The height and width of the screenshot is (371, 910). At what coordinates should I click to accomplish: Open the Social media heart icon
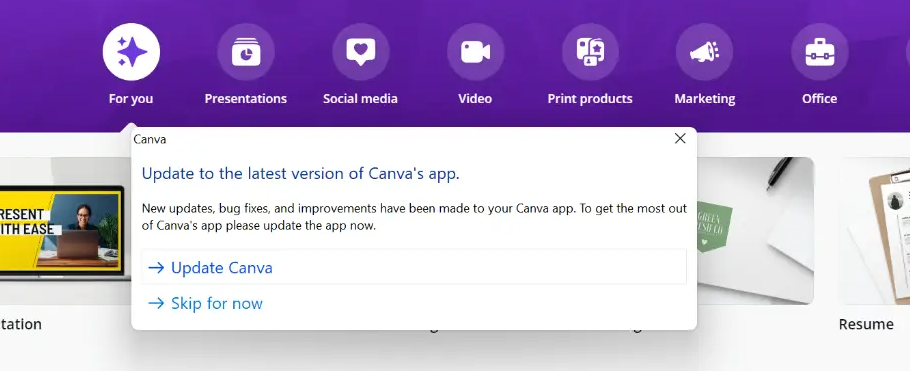(360, 52)
